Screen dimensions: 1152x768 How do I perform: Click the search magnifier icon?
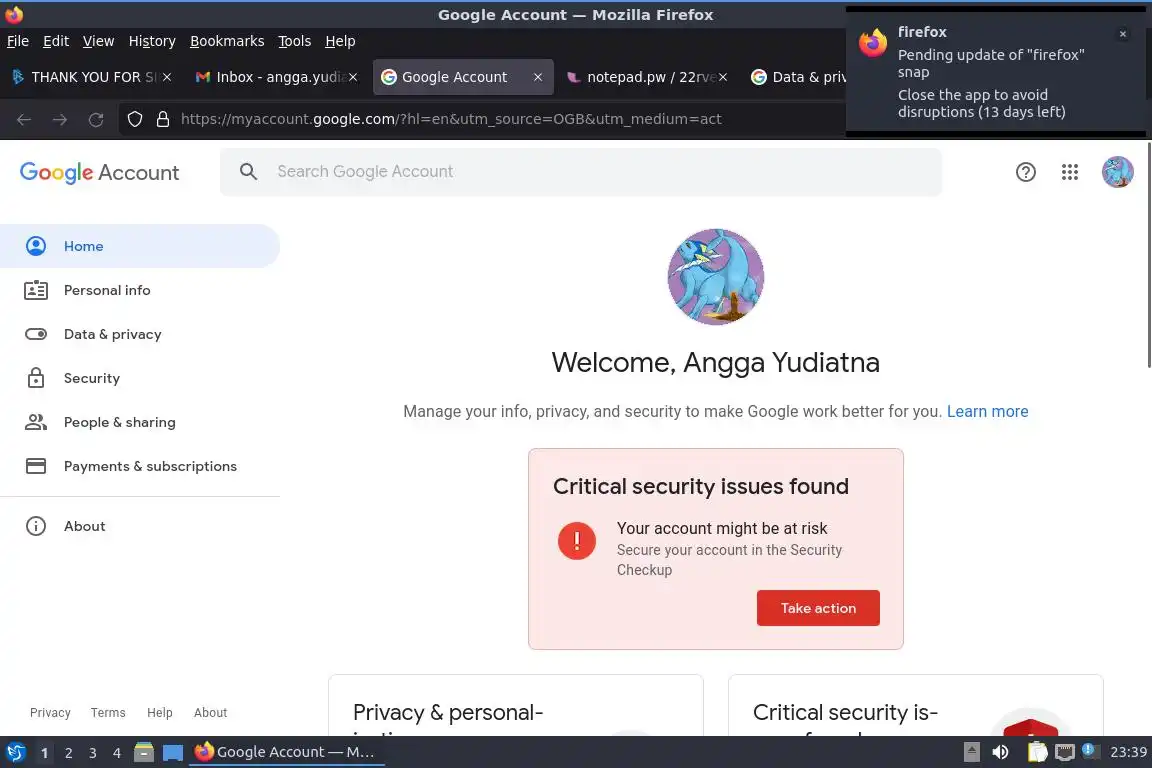(248, 172)
